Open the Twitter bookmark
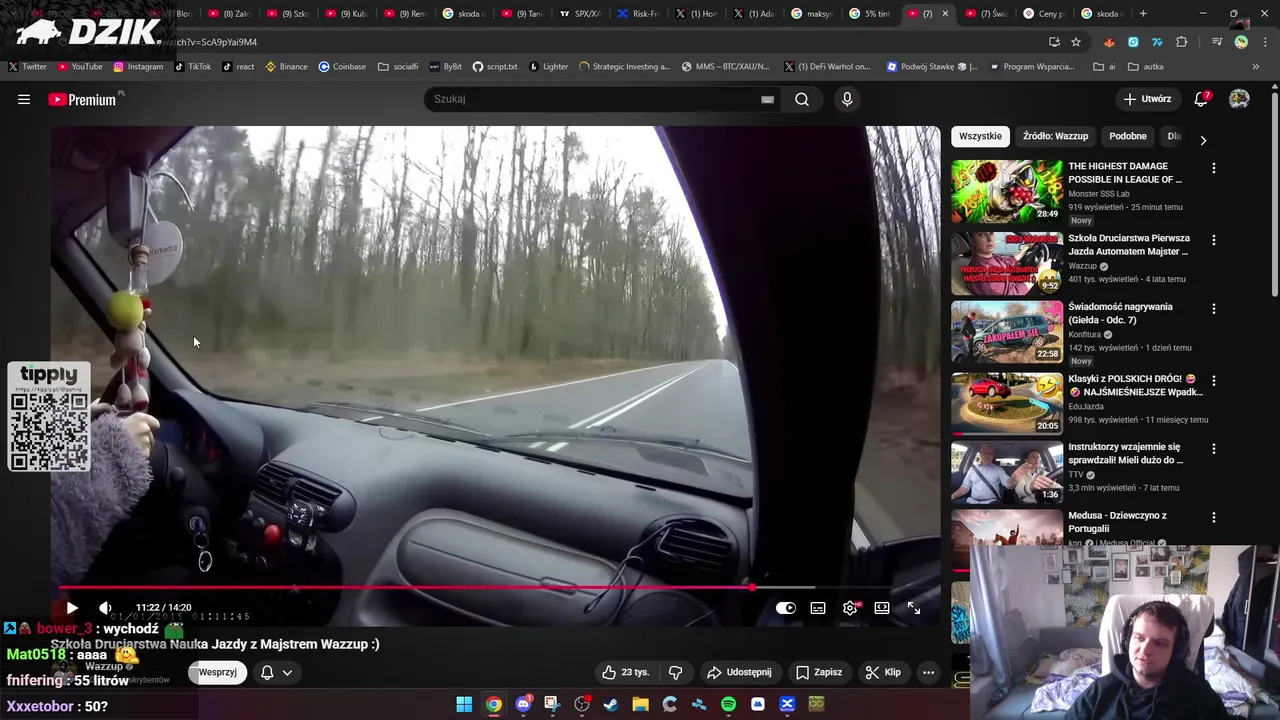The image size is (1280, 720). (x=28, y=67)
